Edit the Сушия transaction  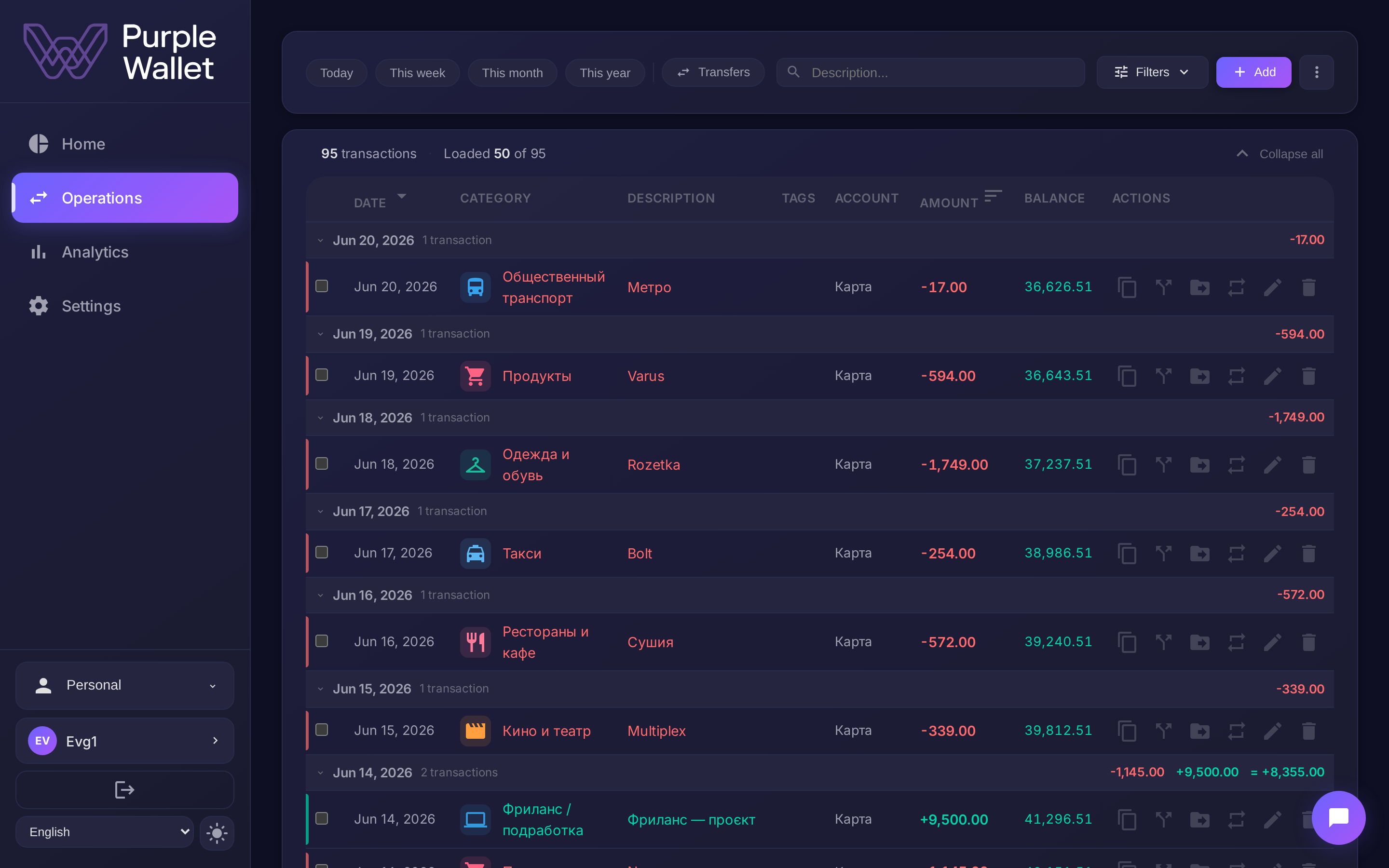click(x=1272, y=642)
